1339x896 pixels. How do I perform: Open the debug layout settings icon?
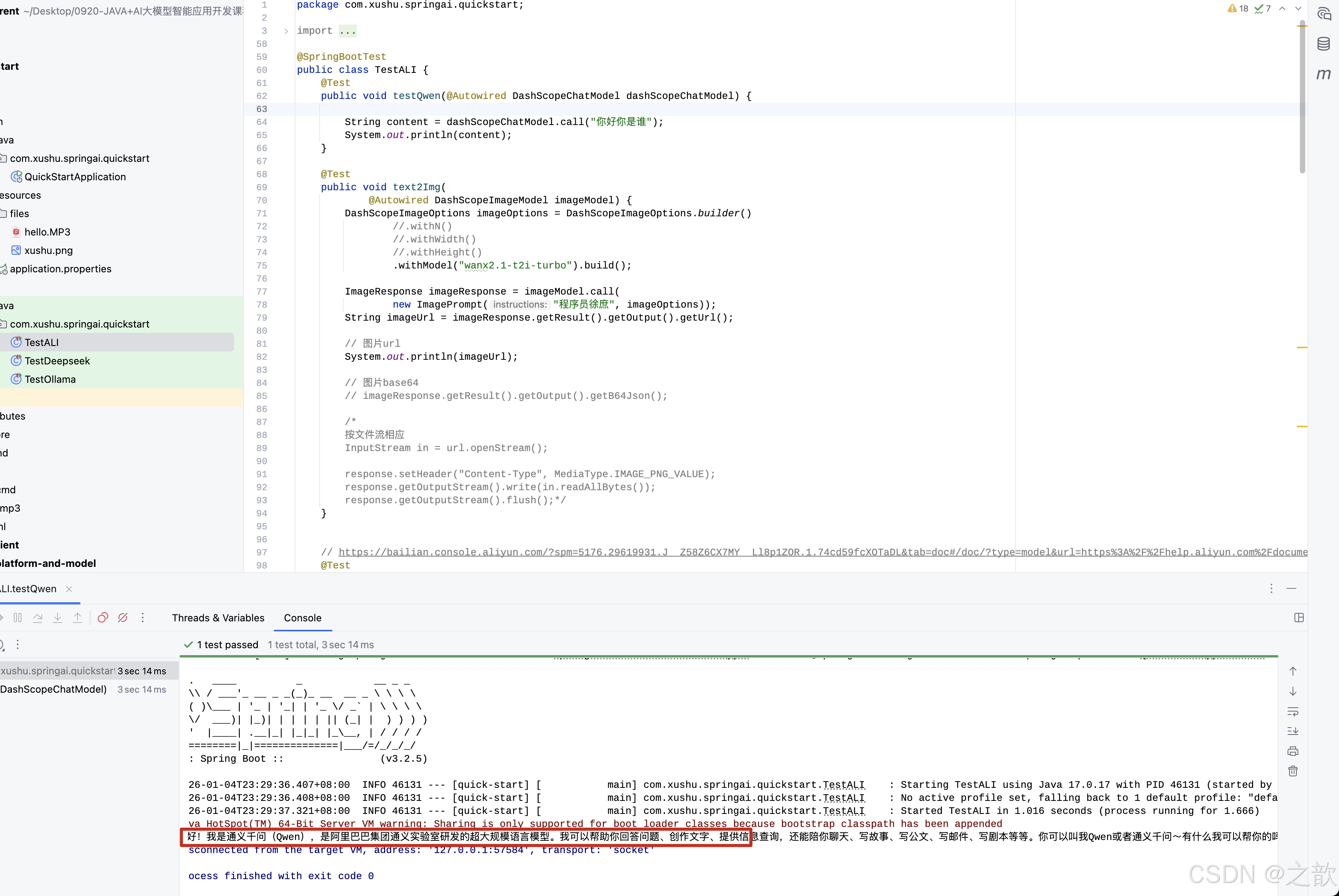pyautogui.click(x=1299, y=618)
